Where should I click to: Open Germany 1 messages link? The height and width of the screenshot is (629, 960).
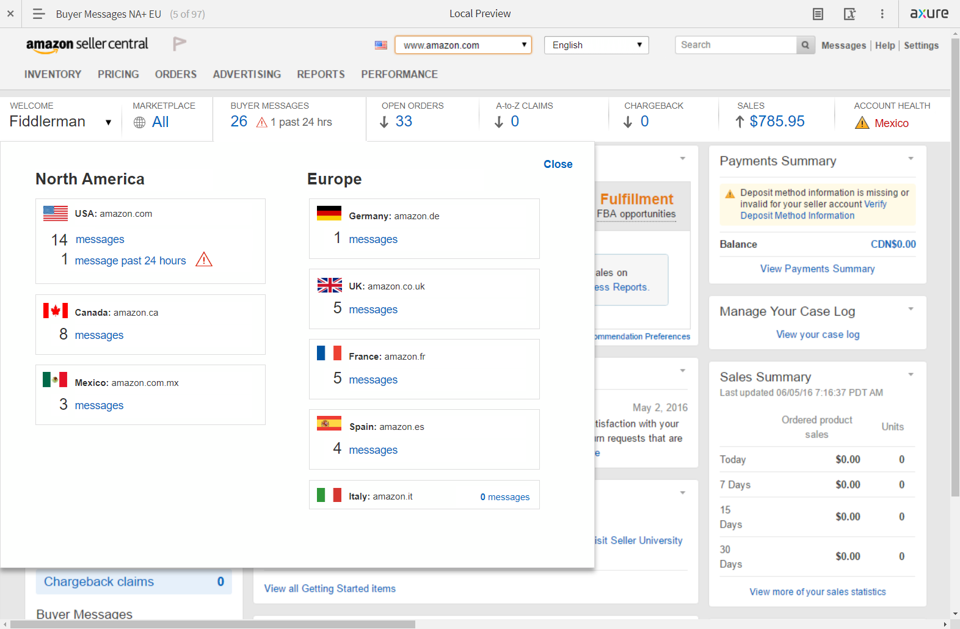point(373,239)
